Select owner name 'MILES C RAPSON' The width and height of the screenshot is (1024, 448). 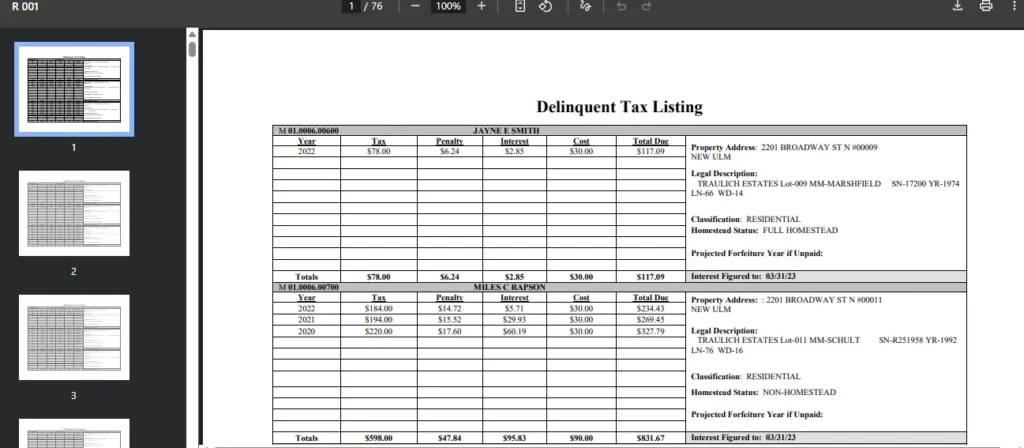[x=509, y=287]
